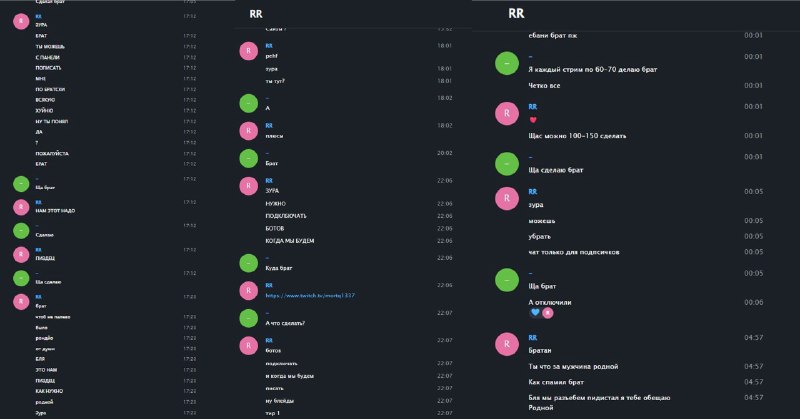
Task: Open the twitch.tv link sent by RR
Action: 310,295
